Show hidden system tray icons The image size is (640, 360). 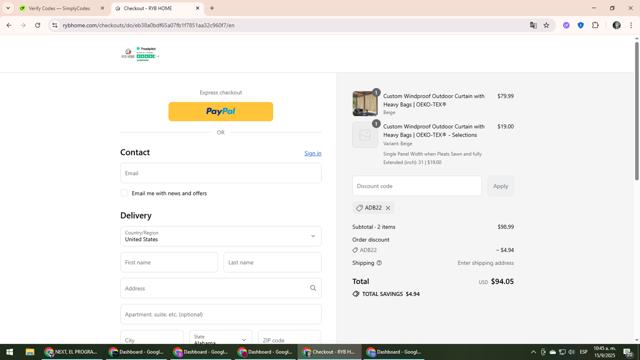[x=533, y=352]
